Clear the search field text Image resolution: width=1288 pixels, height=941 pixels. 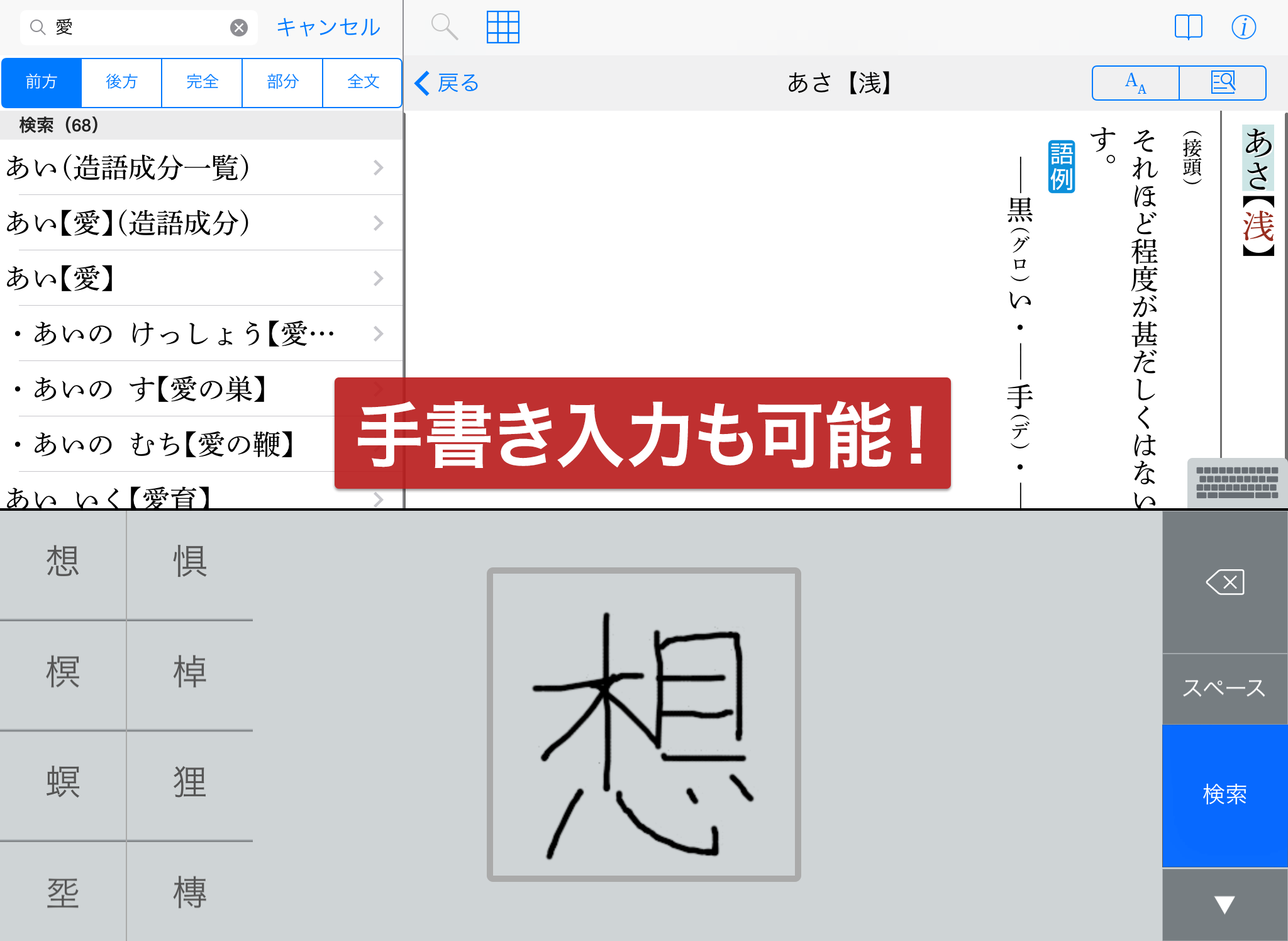pyautogui.click(x=238, y=28)
